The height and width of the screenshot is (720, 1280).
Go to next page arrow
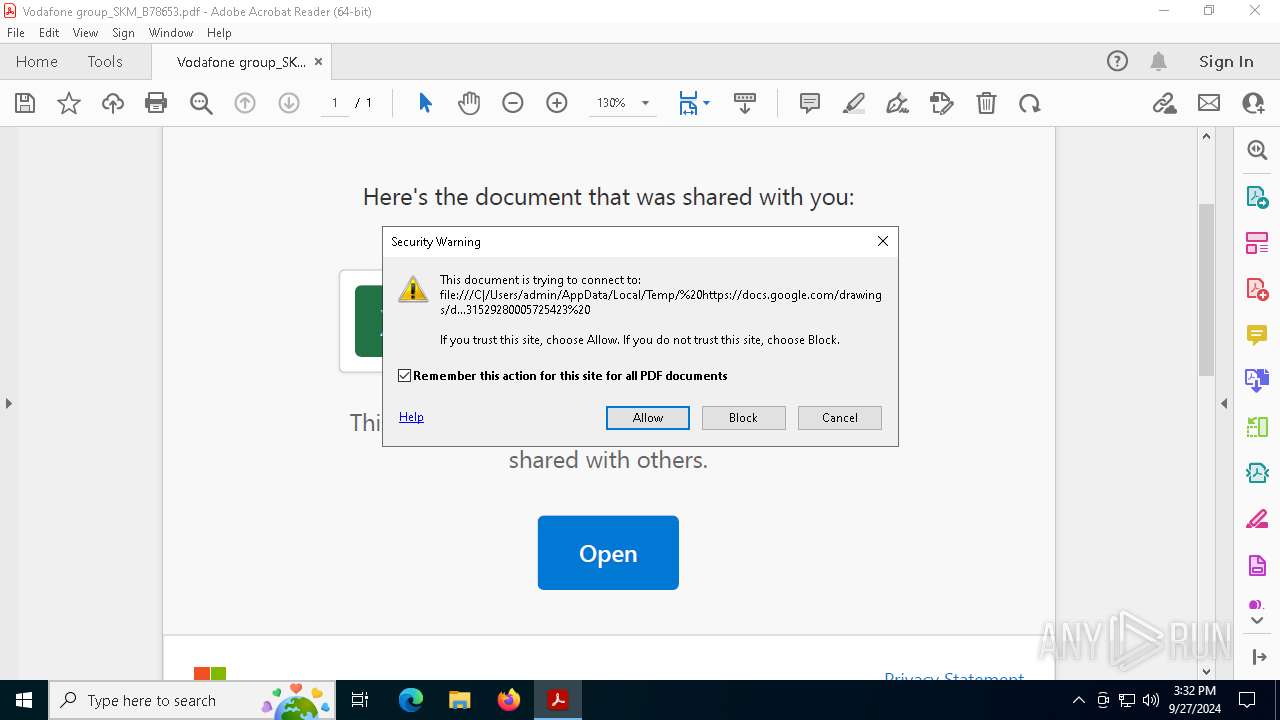pyautogui.click(x=289, y=103)
